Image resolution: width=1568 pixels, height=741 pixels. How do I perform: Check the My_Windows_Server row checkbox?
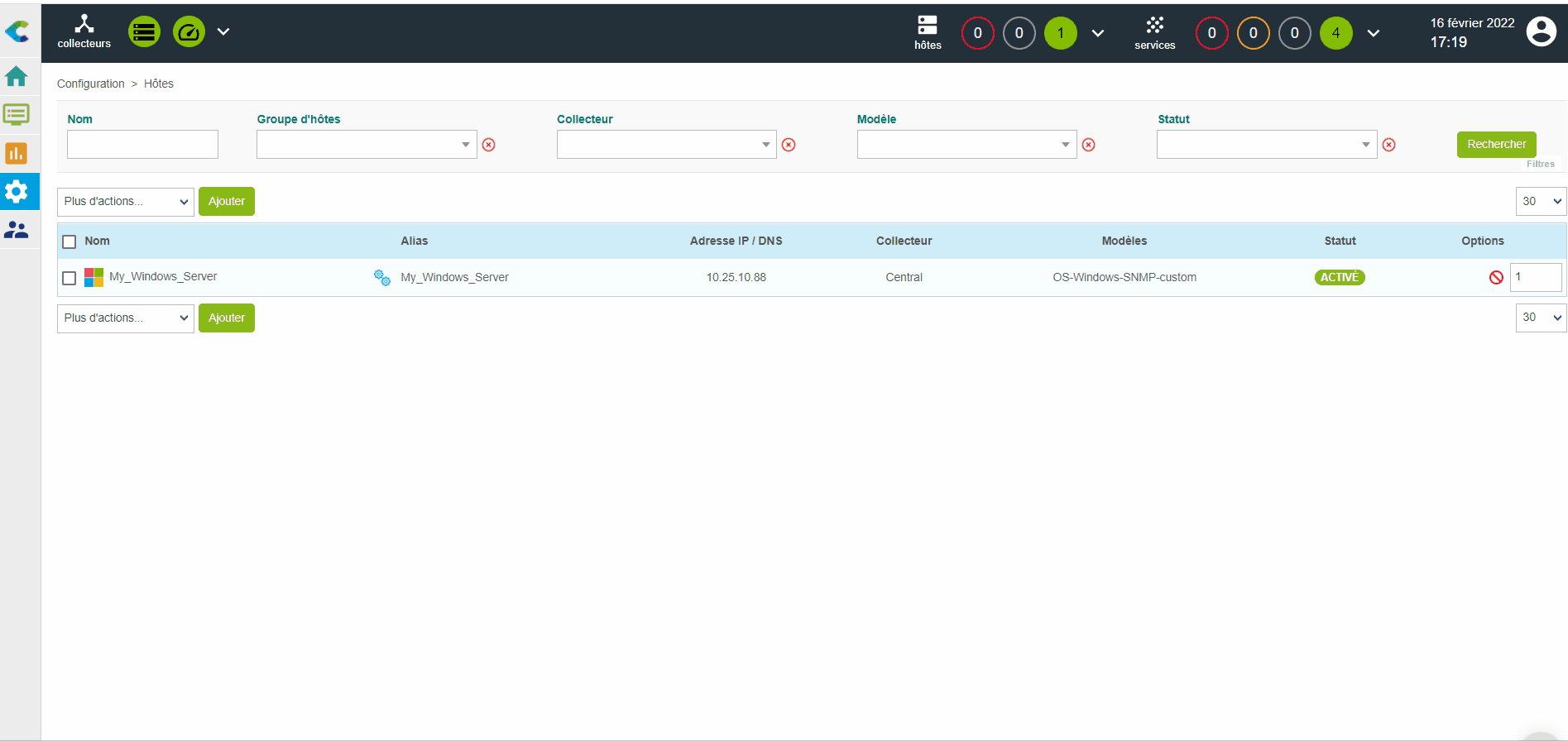[70, 278]
